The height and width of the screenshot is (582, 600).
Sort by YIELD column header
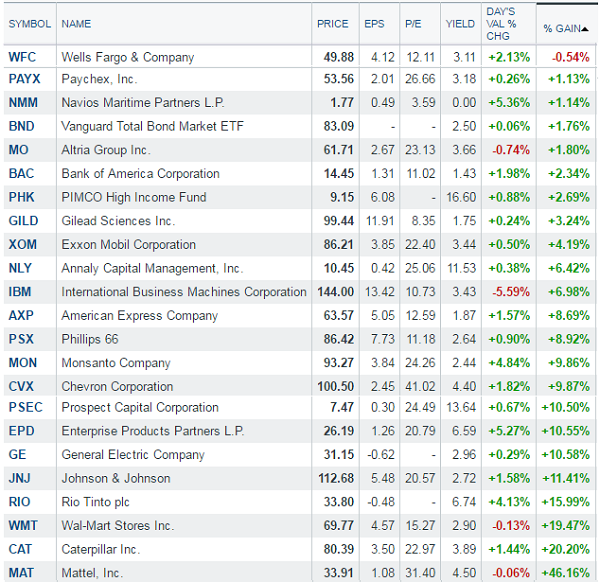[460, 24]
